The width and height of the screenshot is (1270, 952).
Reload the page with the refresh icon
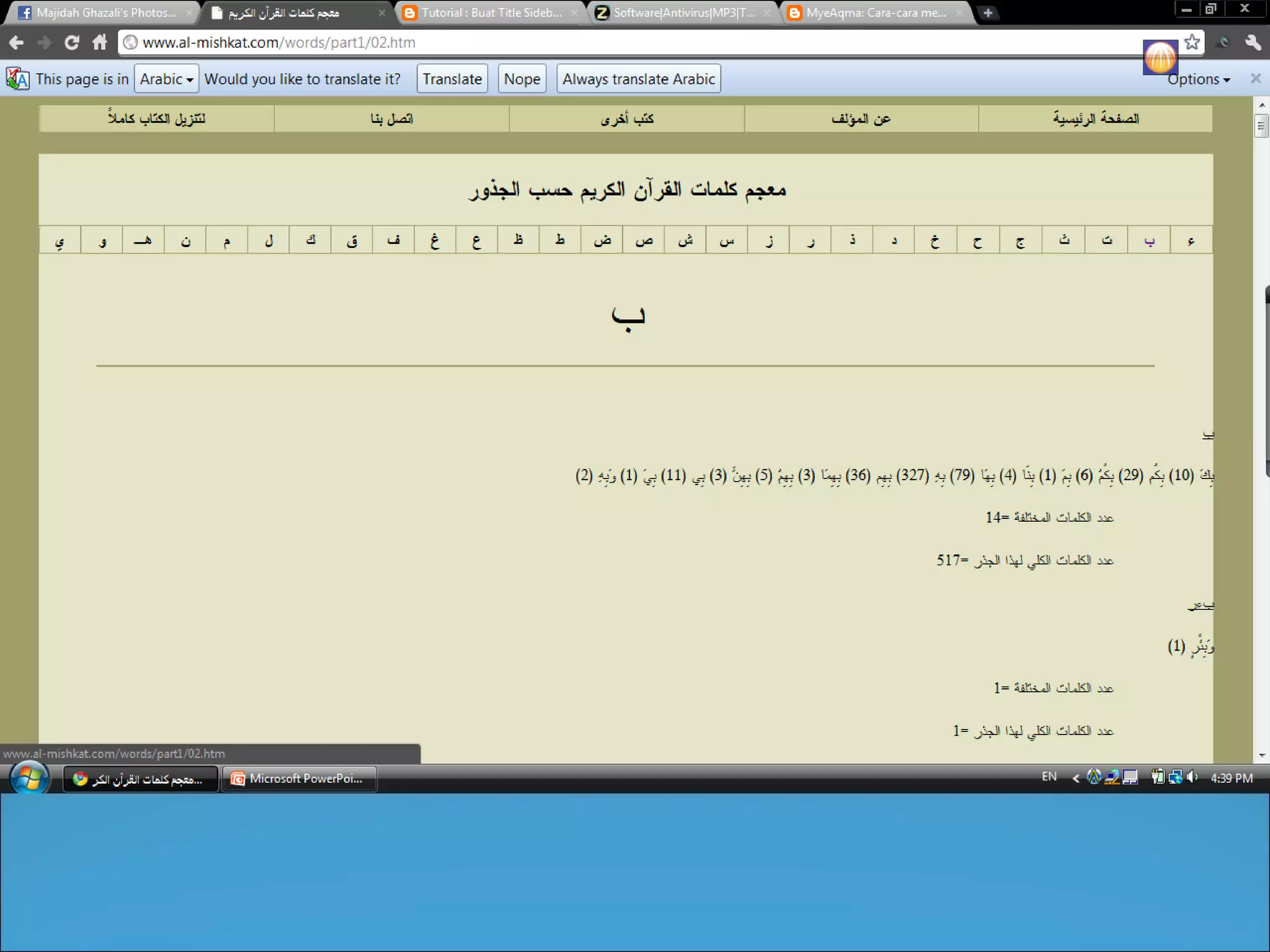tap(72, 42)
